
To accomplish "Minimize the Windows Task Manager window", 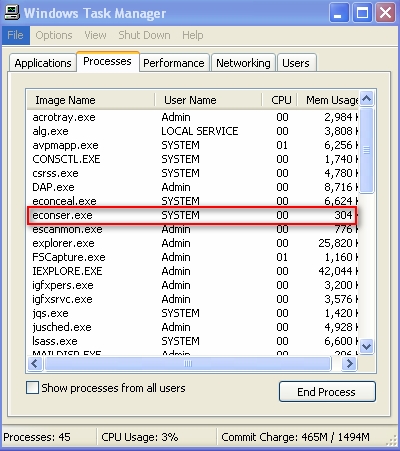I will coord(339,13).
